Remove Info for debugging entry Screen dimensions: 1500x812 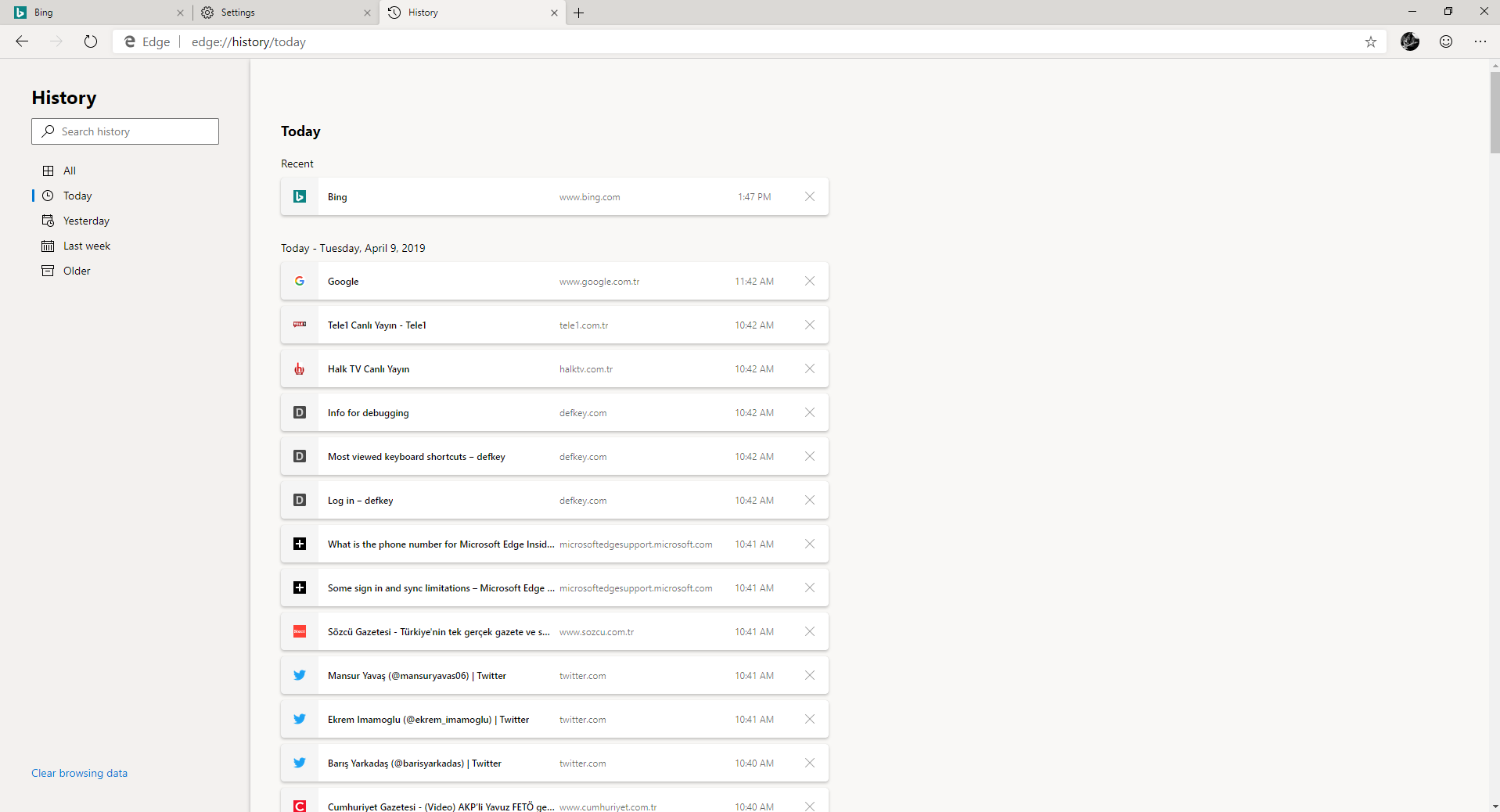810,412
